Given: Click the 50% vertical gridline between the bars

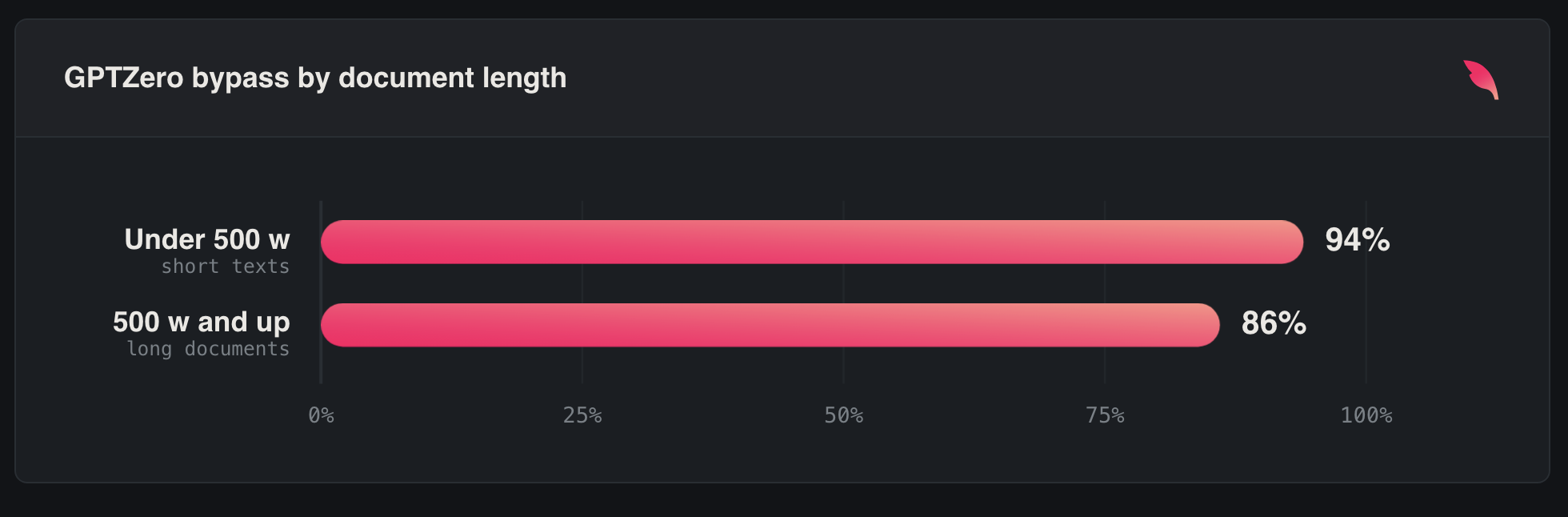Looking at the screenshot, I should (x=843, y=283).
